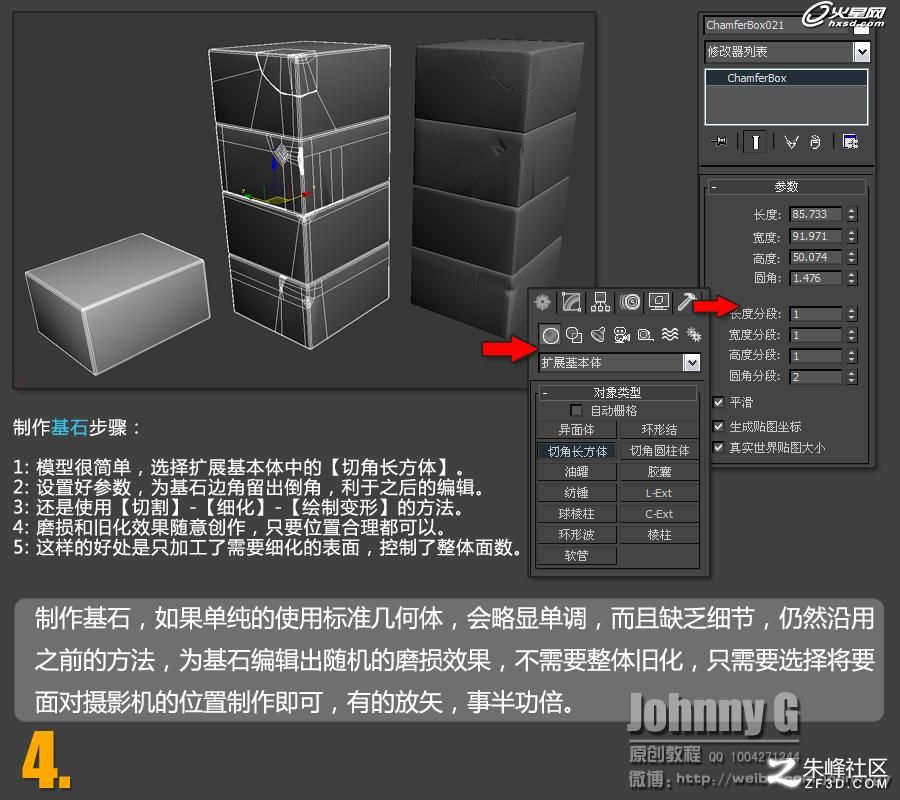This screenshot has height=800, width=900.
Task: Click the arrow of 扩展基本体 dropdown
Action: 692,363
